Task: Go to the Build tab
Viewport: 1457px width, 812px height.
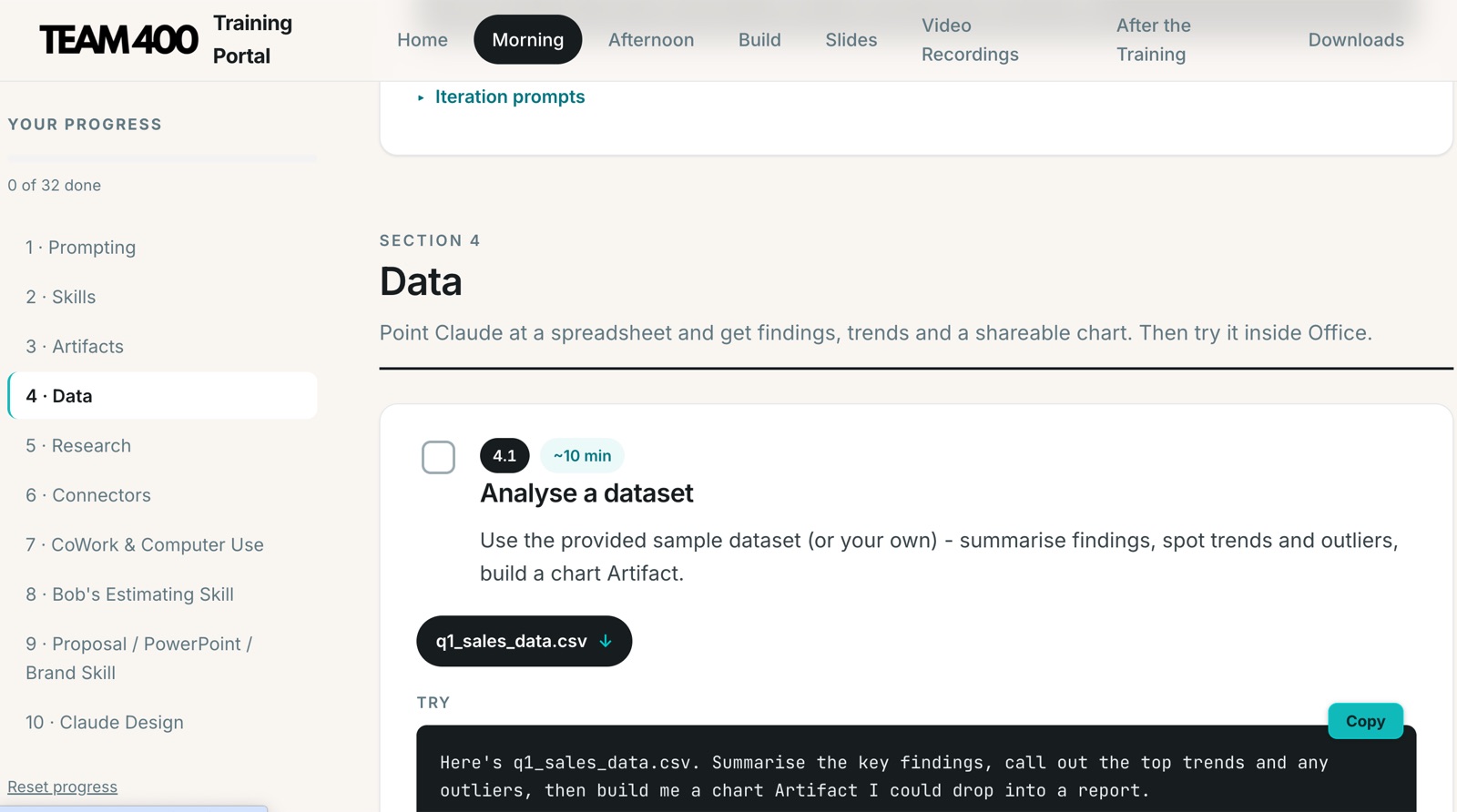Action: click(759, 40)
